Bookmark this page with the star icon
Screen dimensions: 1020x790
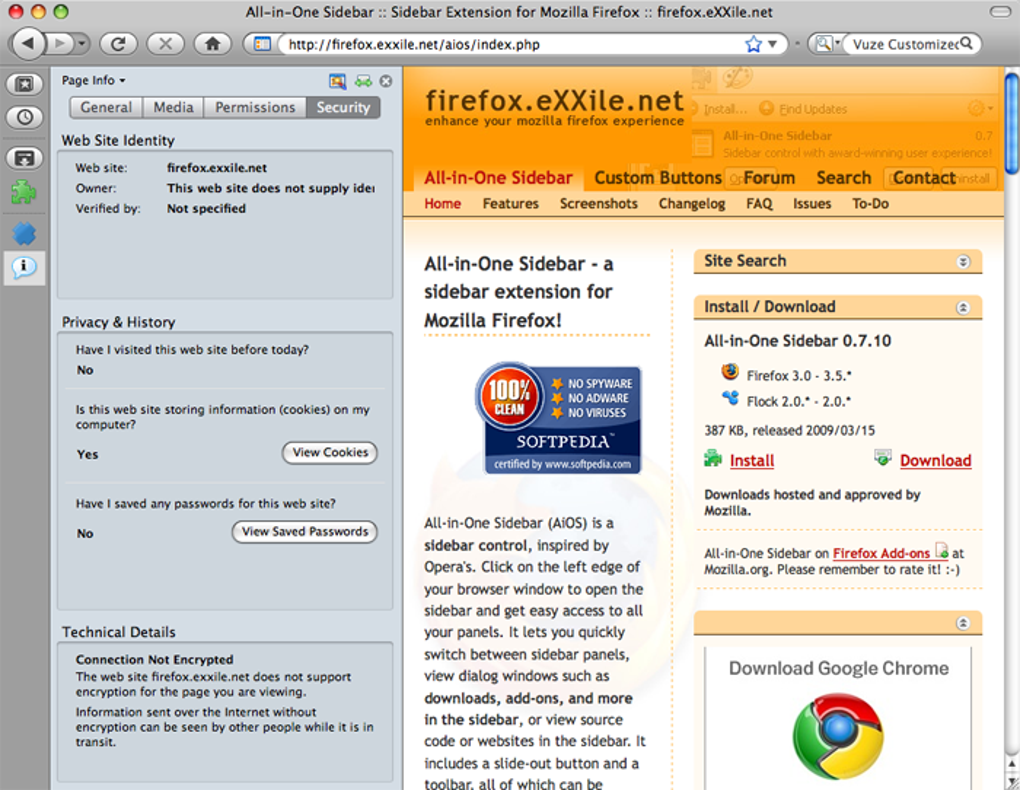tap(753, 44)
